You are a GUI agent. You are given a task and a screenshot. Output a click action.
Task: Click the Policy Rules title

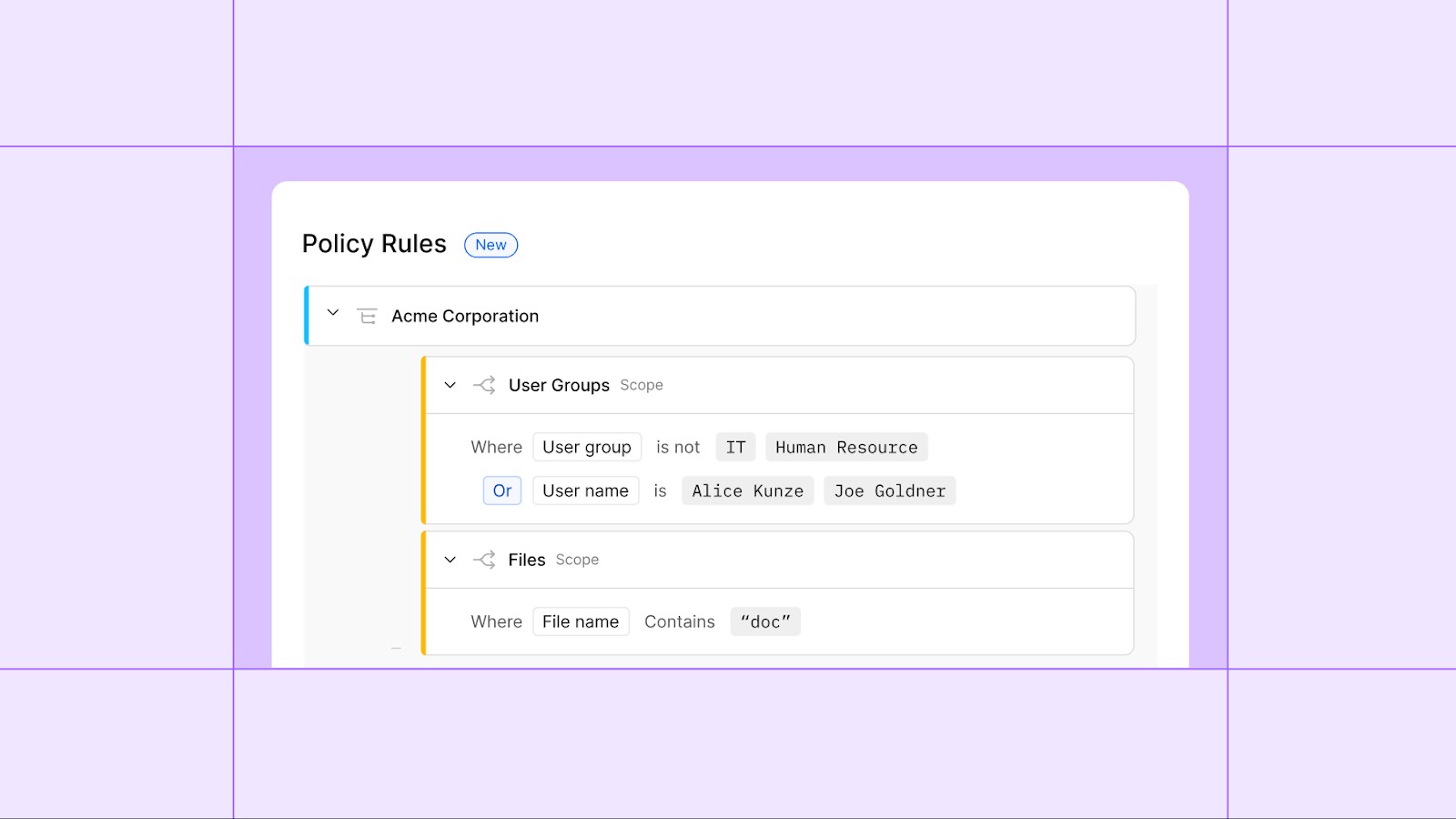click(x=374, y=244)
